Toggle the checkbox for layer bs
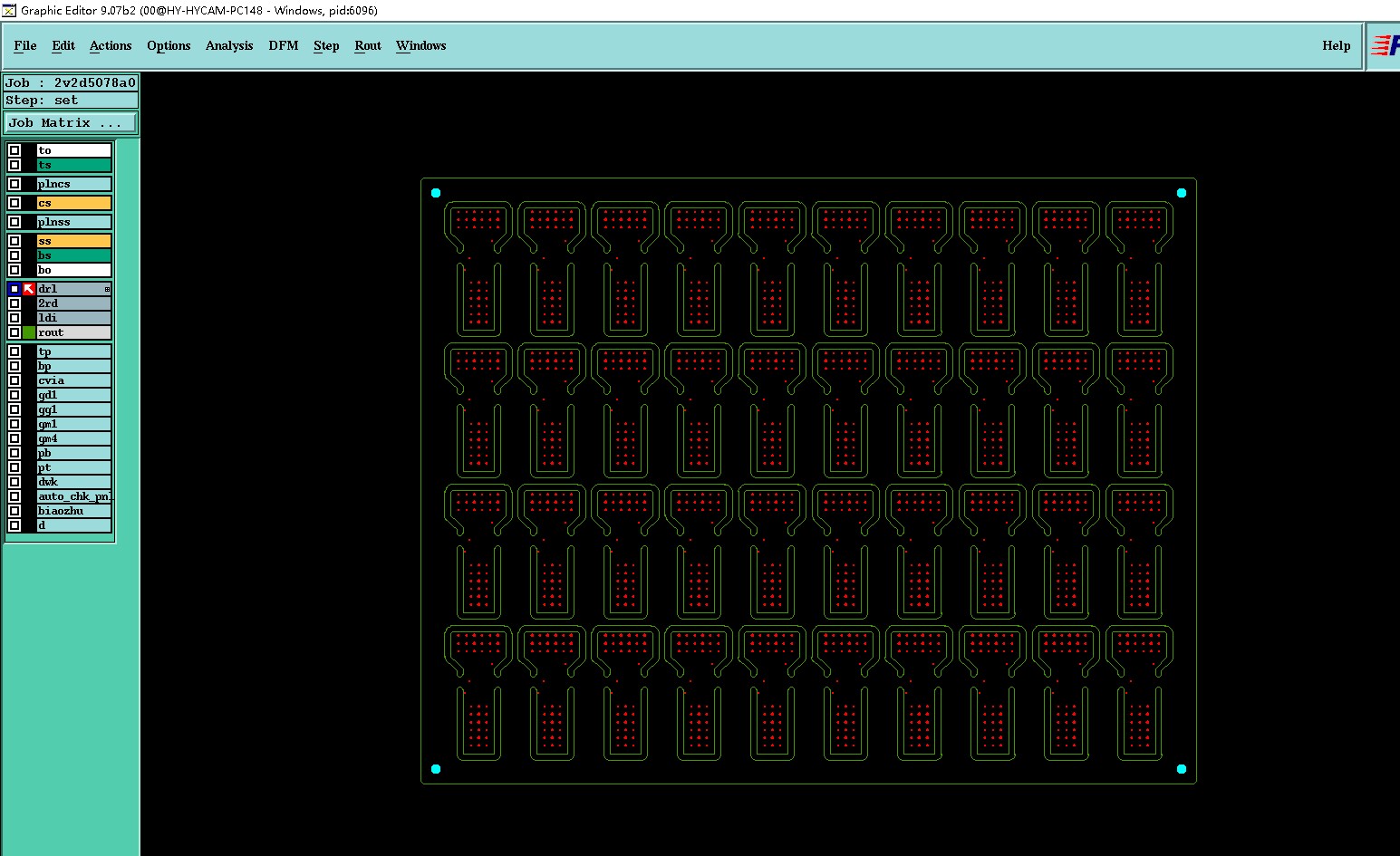 pyautogui.click(x=14, y=255)
